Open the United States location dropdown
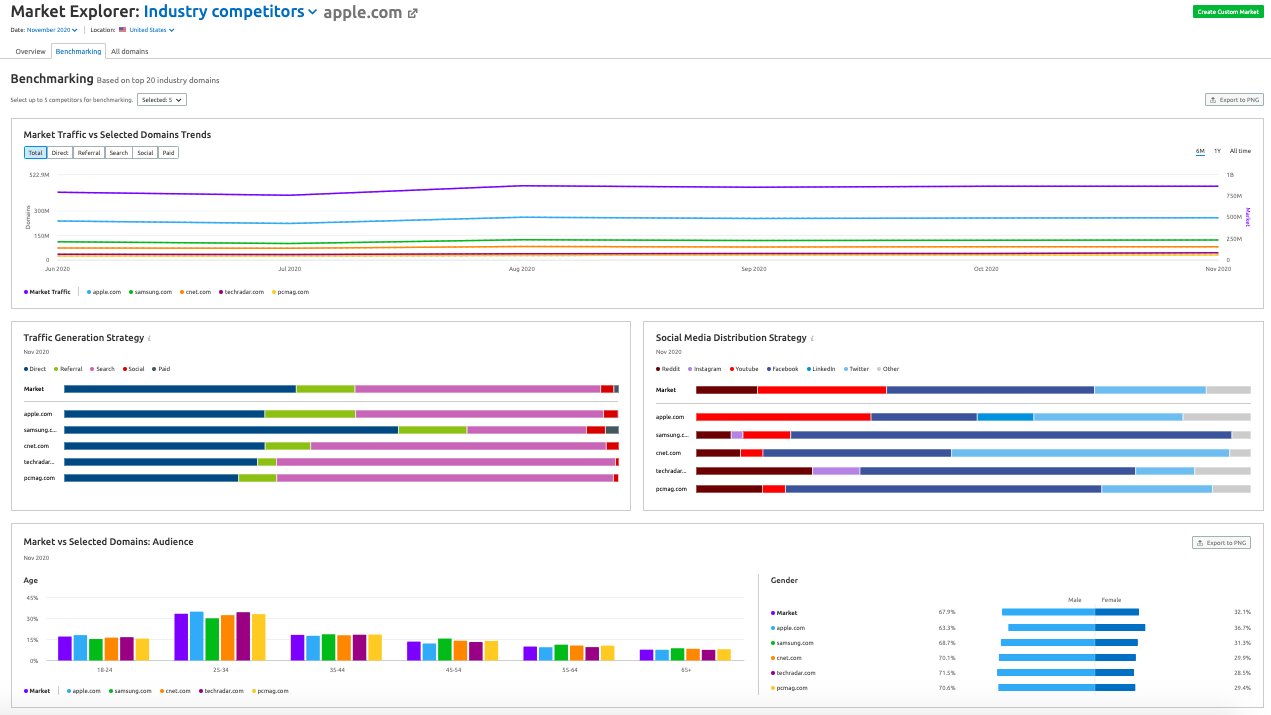Screen dimensions: 1271x715 pos(152,30)
